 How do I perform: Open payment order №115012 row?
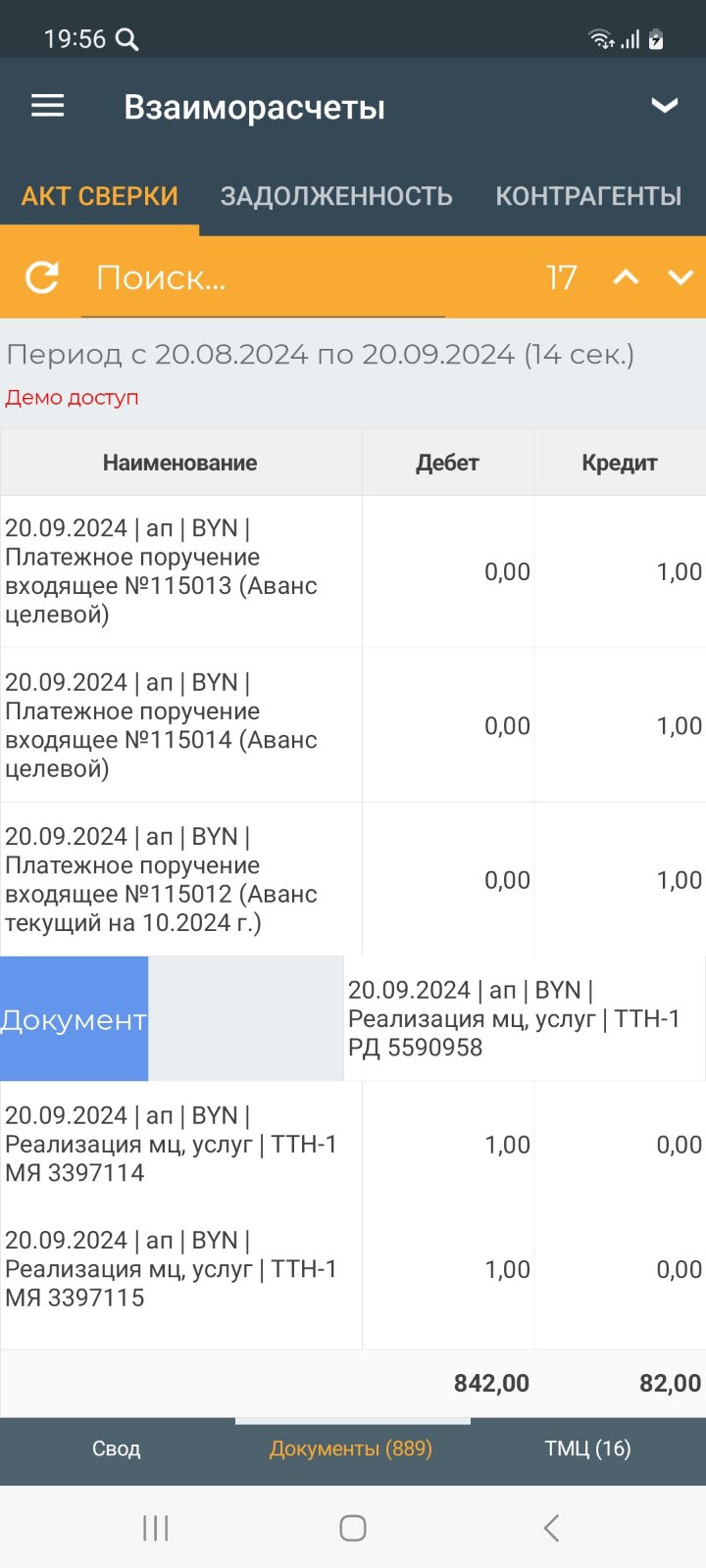(x=353, y=879)
